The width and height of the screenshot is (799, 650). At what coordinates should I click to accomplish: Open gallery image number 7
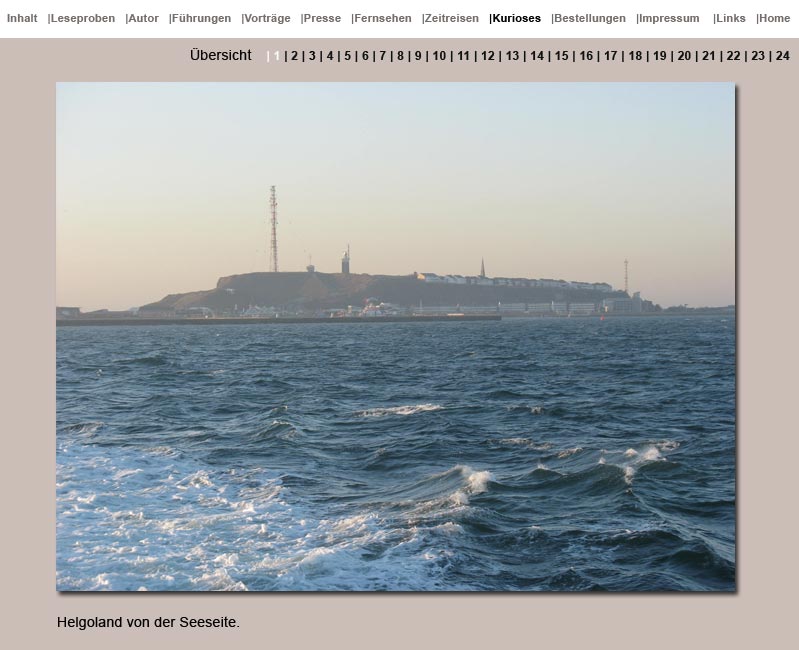tap(383, 56)
